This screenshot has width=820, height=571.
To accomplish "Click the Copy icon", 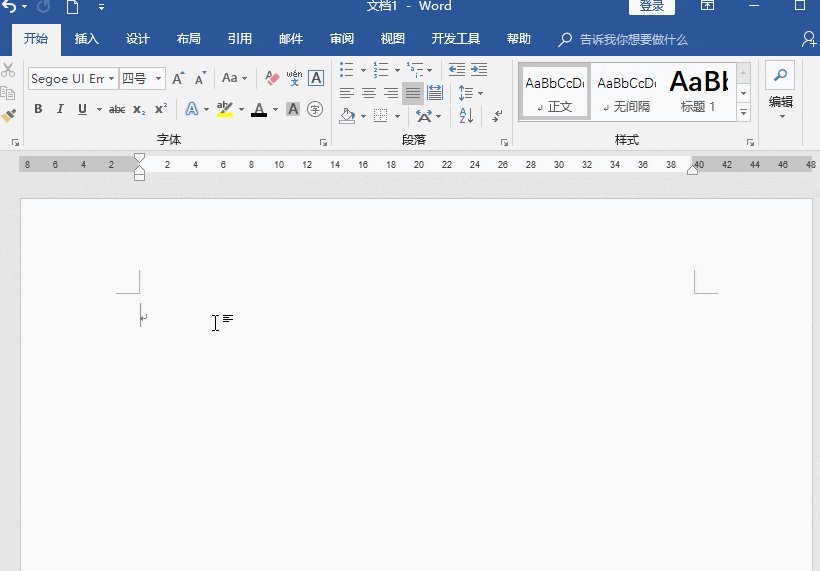I will point(8,93).
